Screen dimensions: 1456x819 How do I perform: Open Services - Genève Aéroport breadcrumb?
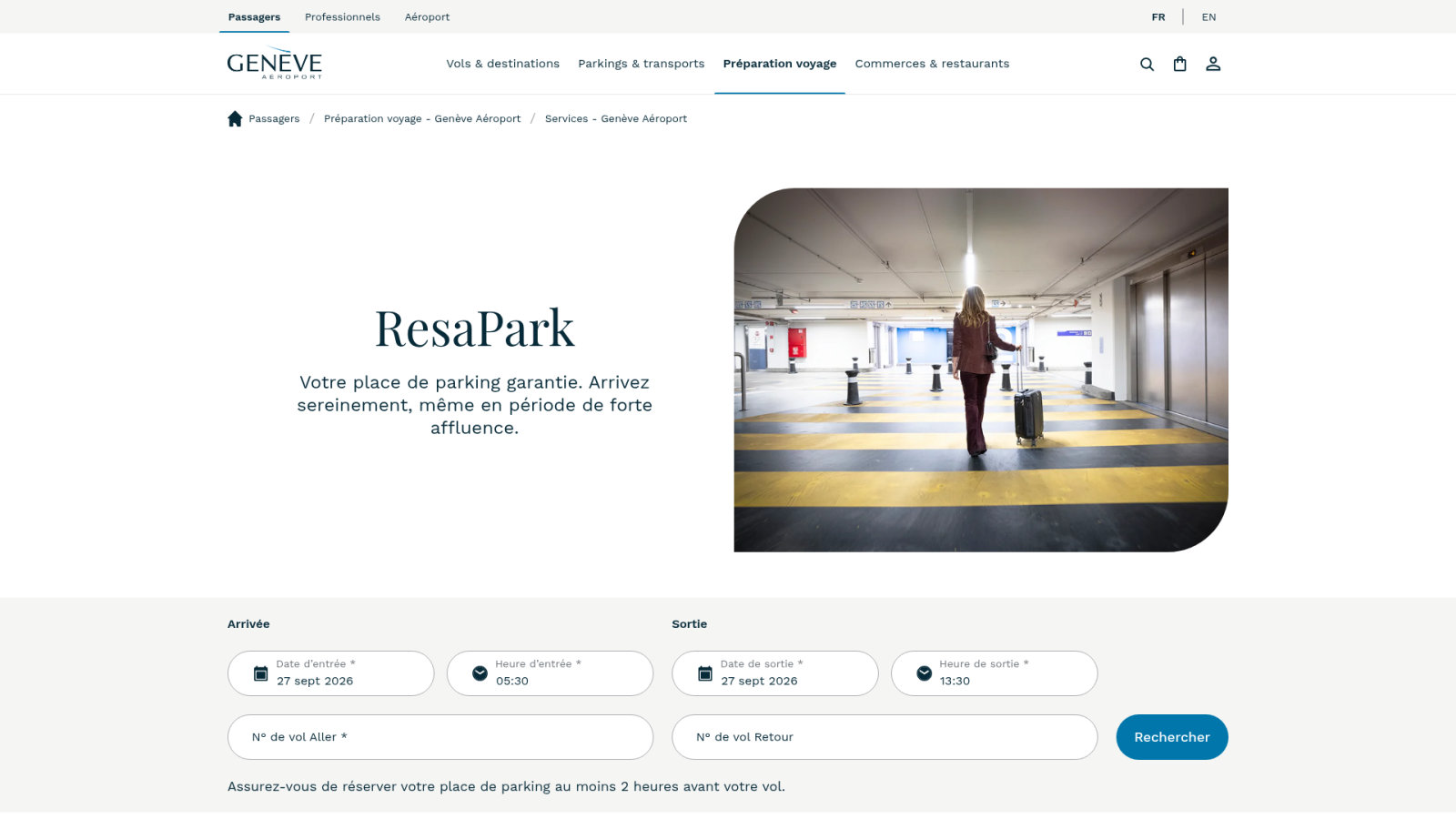(616, 118)
